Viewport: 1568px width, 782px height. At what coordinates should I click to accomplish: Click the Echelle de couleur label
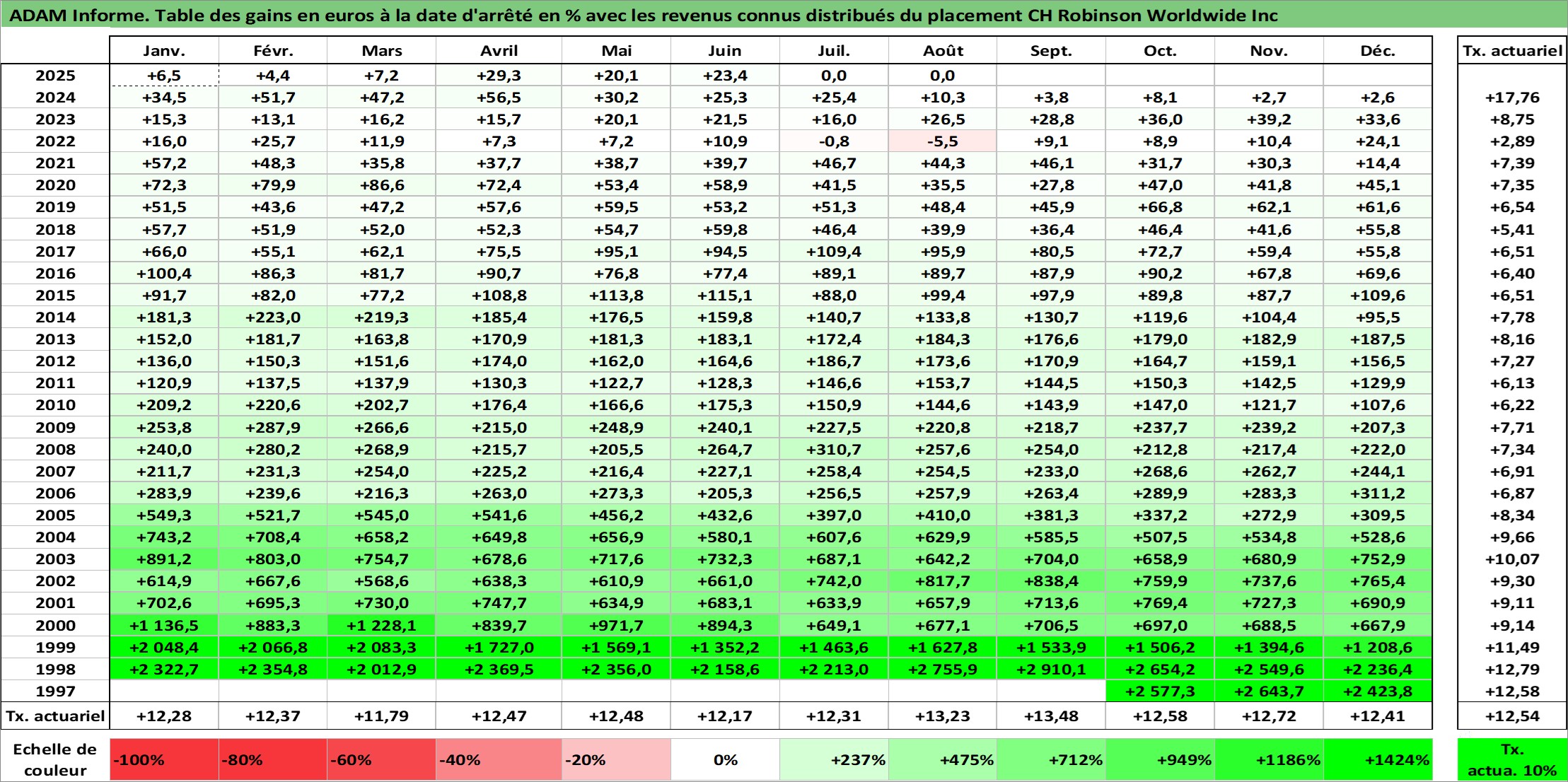pos(55,760)
